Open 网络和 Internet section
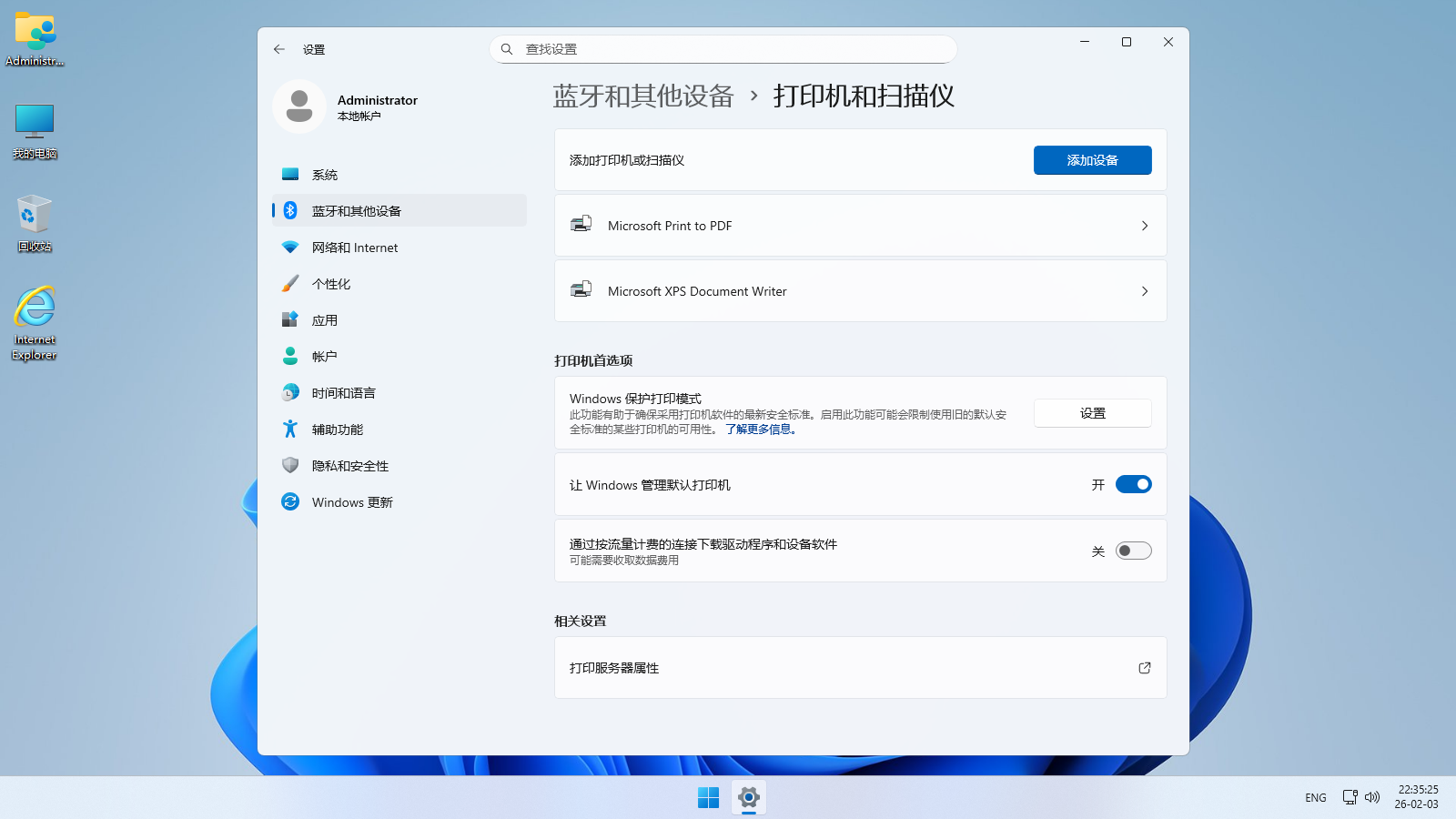This screenshot has height=819, width=1456. point(399,247)
